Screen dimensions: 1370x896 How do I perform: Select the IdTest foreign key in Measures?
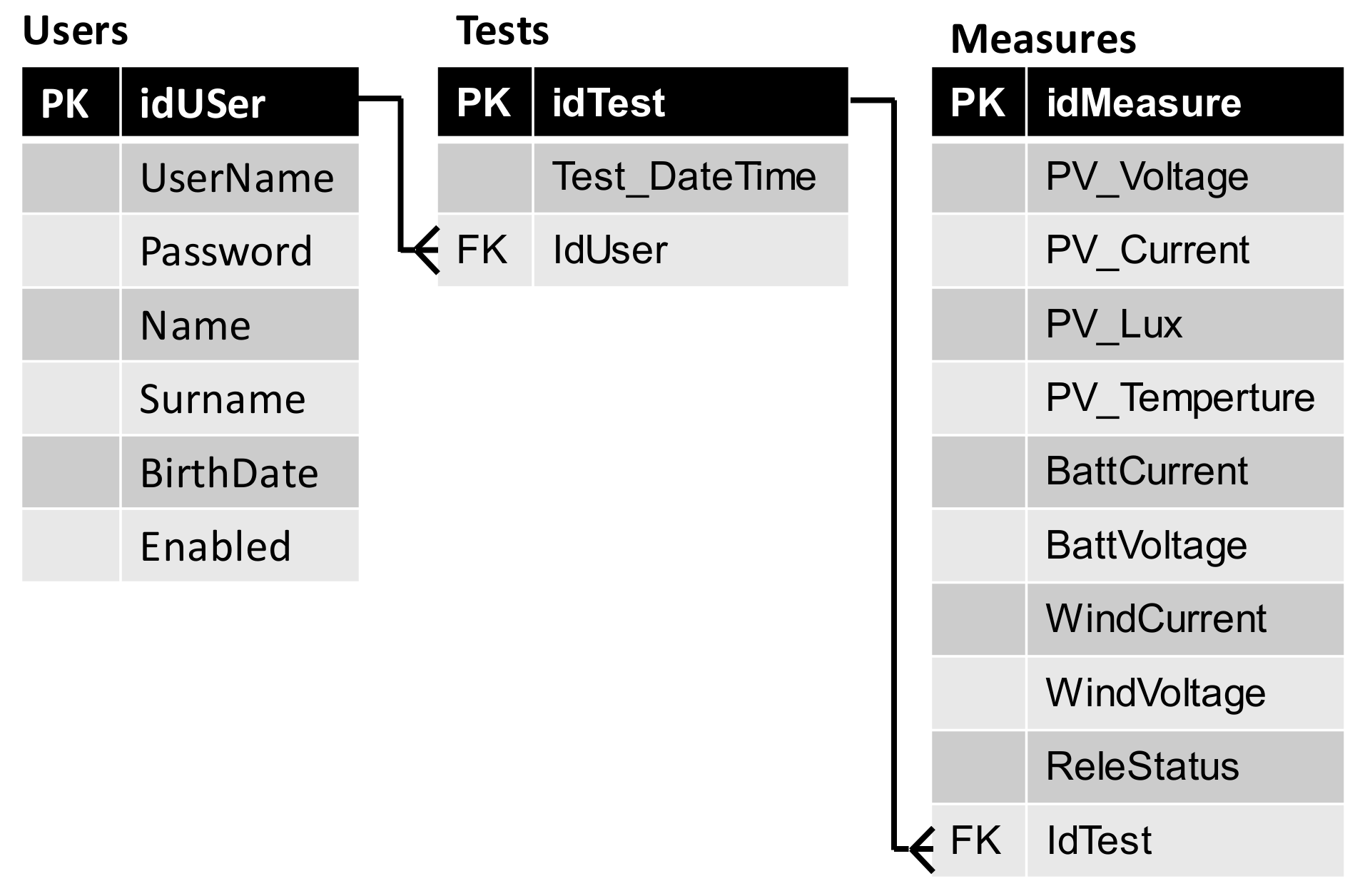(x=1099, y=840)
